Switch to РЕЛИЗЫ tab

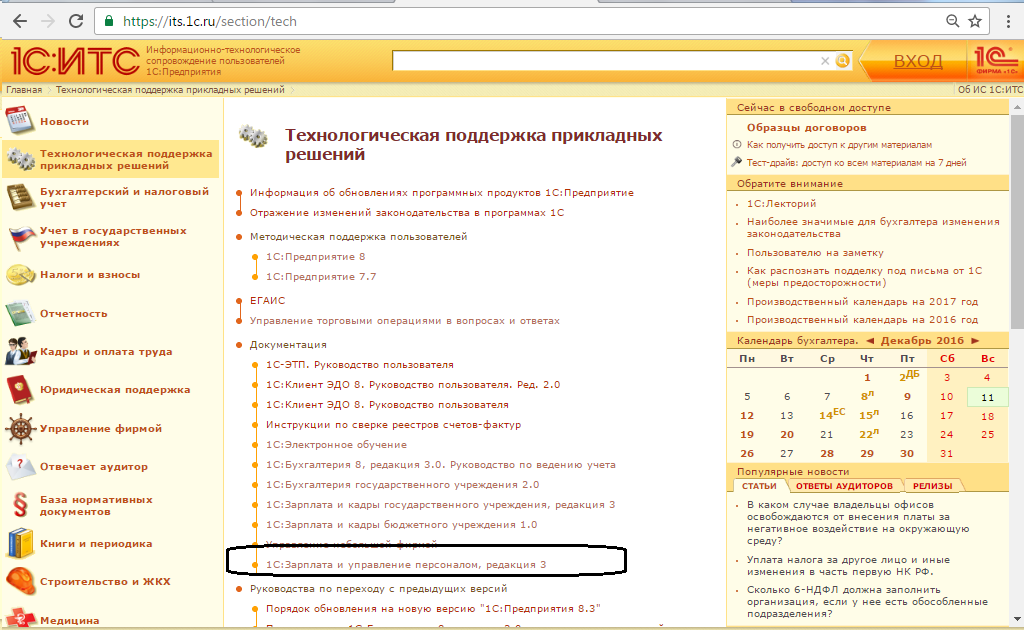[933, 486]
